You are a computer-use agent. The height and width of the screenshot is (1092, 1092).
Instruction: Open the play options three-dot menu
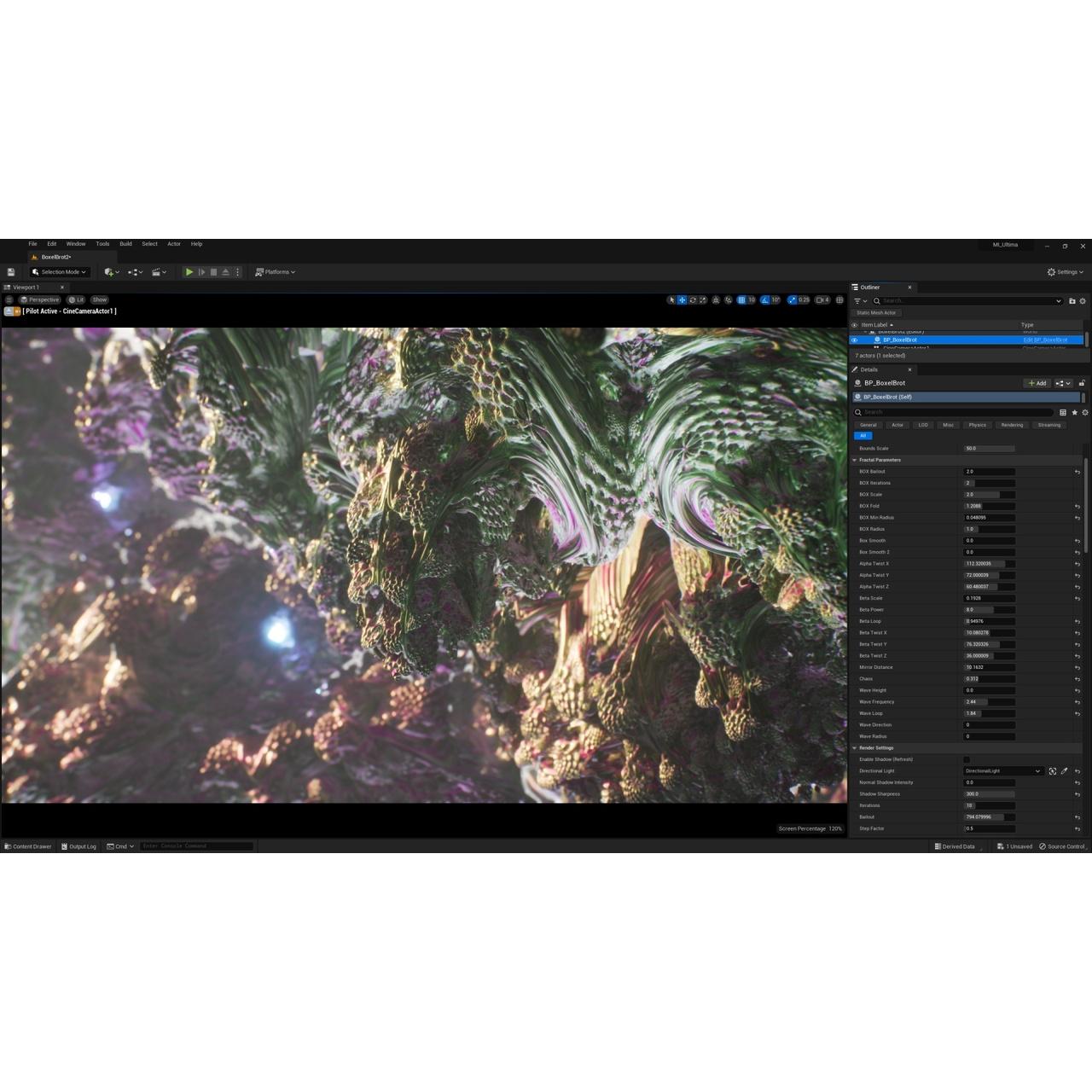[x=237, y=272]
